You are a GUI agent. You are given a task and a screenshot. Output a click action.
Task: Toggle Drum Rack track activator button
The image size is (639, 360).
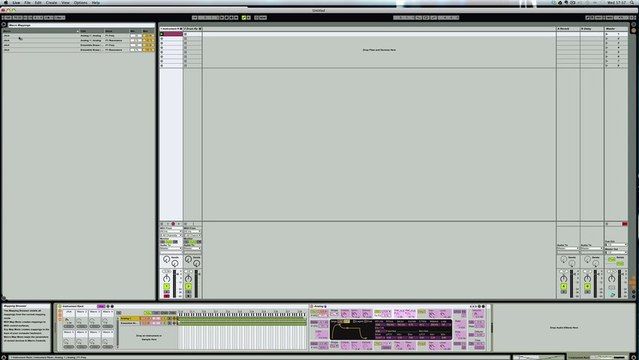(x=188, y=287)
